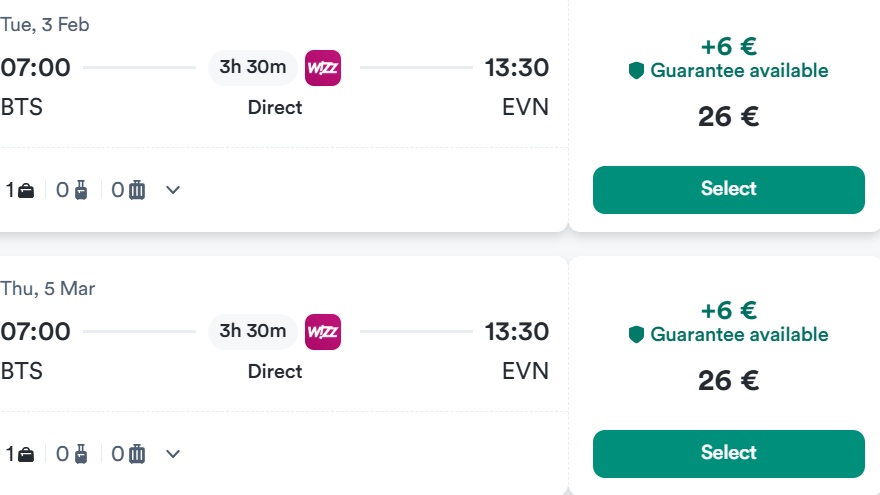The height and width of the screenshot is (495, 880).
Task: Click the guarantee shield icon on 3 Feb flight
Action: point(636,71)
